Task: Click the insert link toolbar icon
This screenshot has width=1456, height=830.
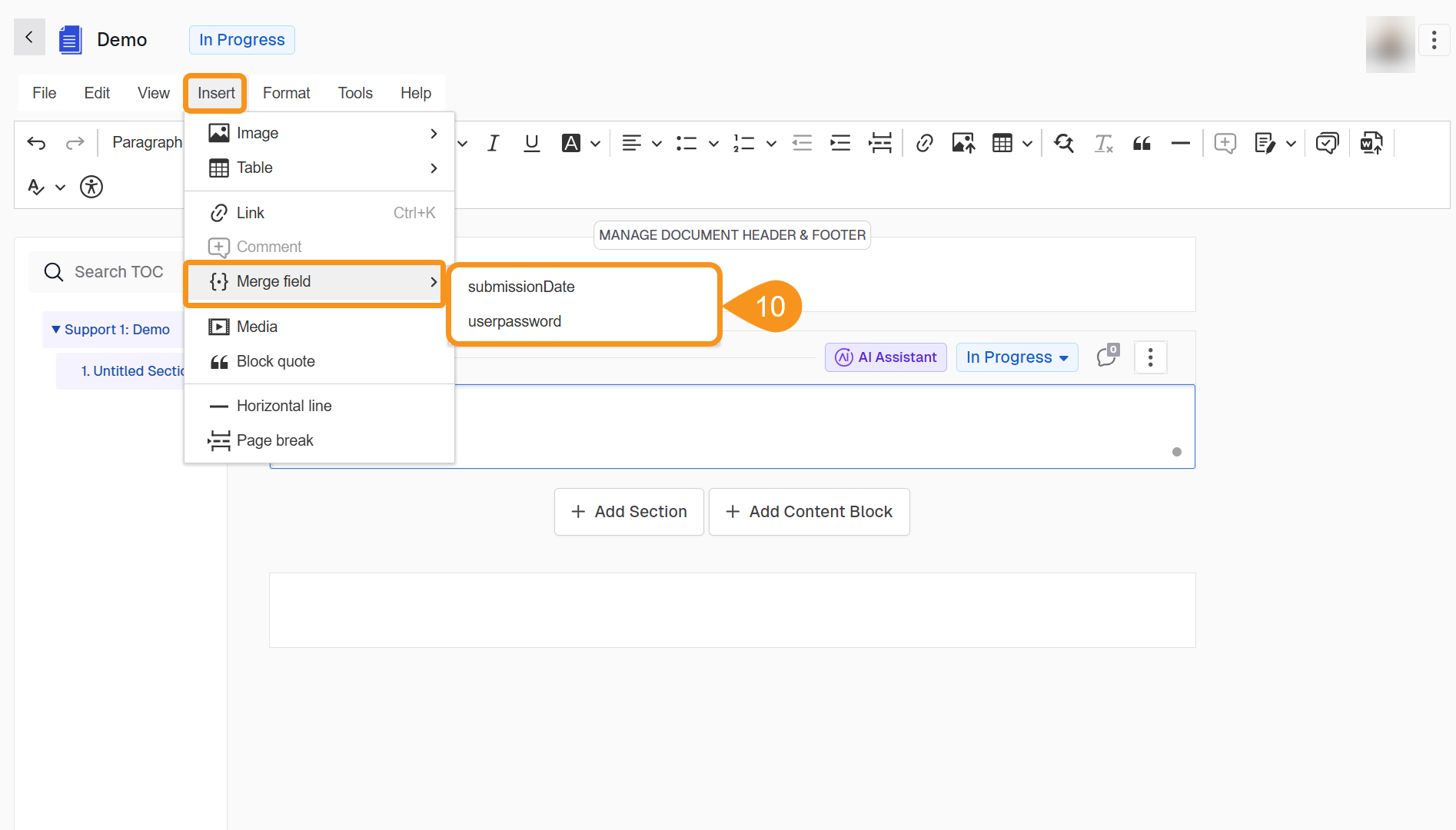Action: [x=925, y=143]
